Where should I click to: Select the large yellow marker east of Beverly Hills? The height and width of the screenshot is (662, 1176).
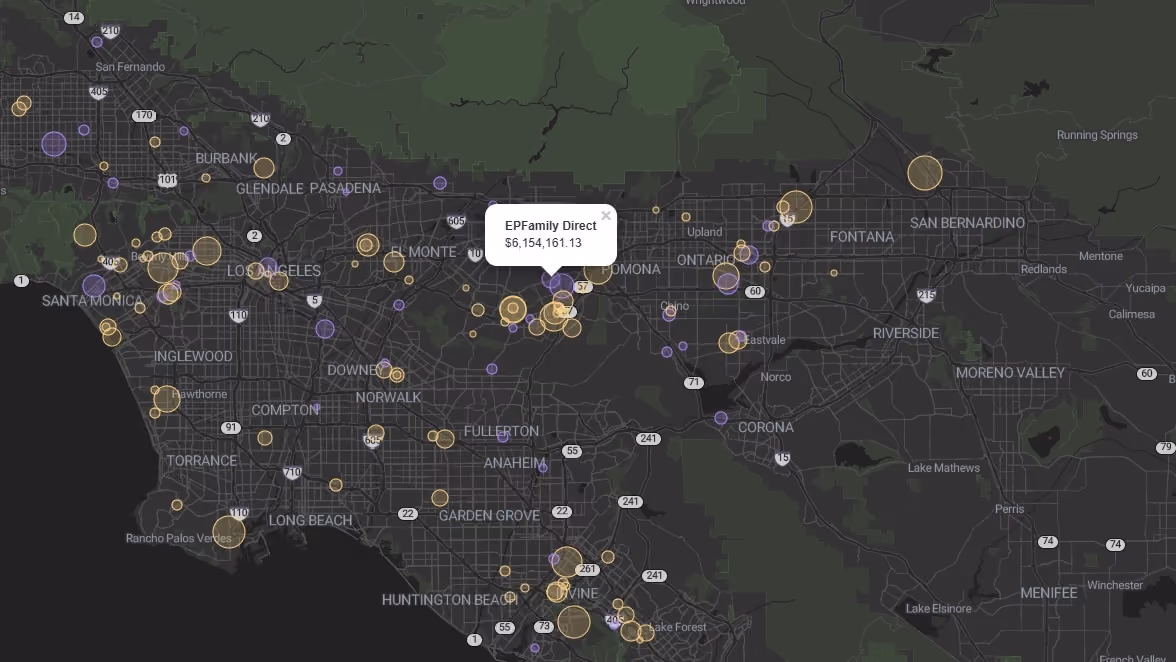[207, 251]
